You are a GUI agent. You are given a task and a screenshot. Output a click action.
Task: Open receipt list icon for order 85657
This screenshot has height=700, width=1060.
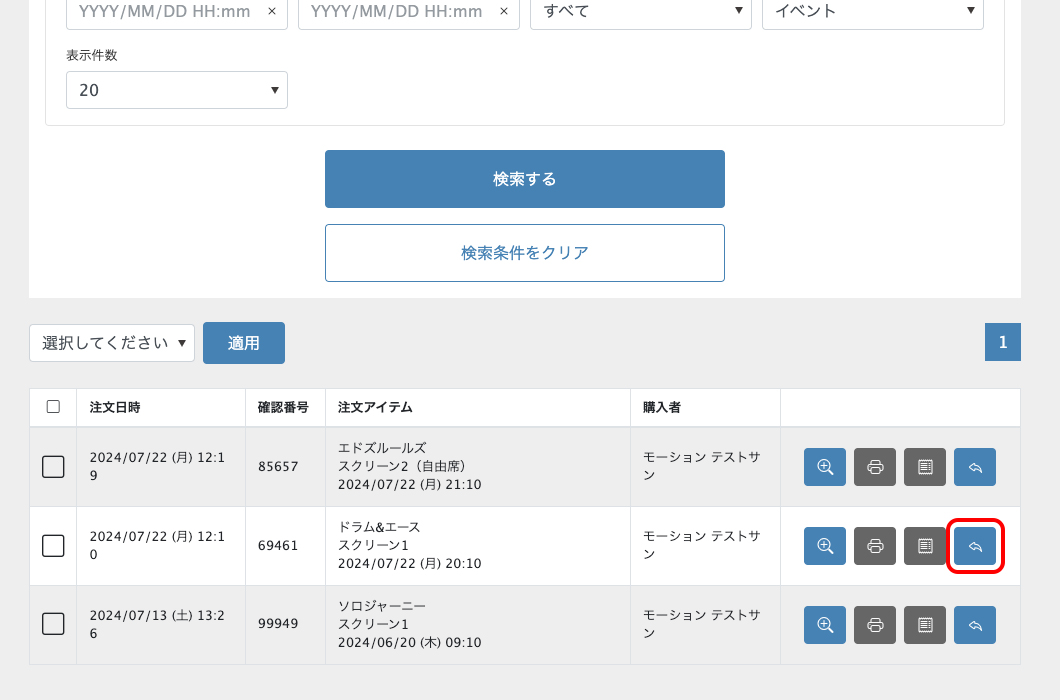[925, 467]
